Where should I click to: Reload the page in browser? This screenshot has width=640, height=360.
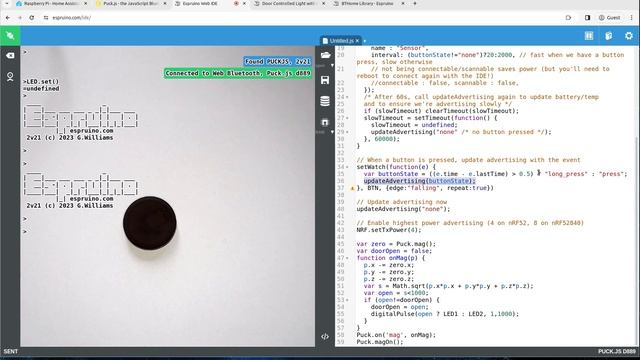coord(32,18)
